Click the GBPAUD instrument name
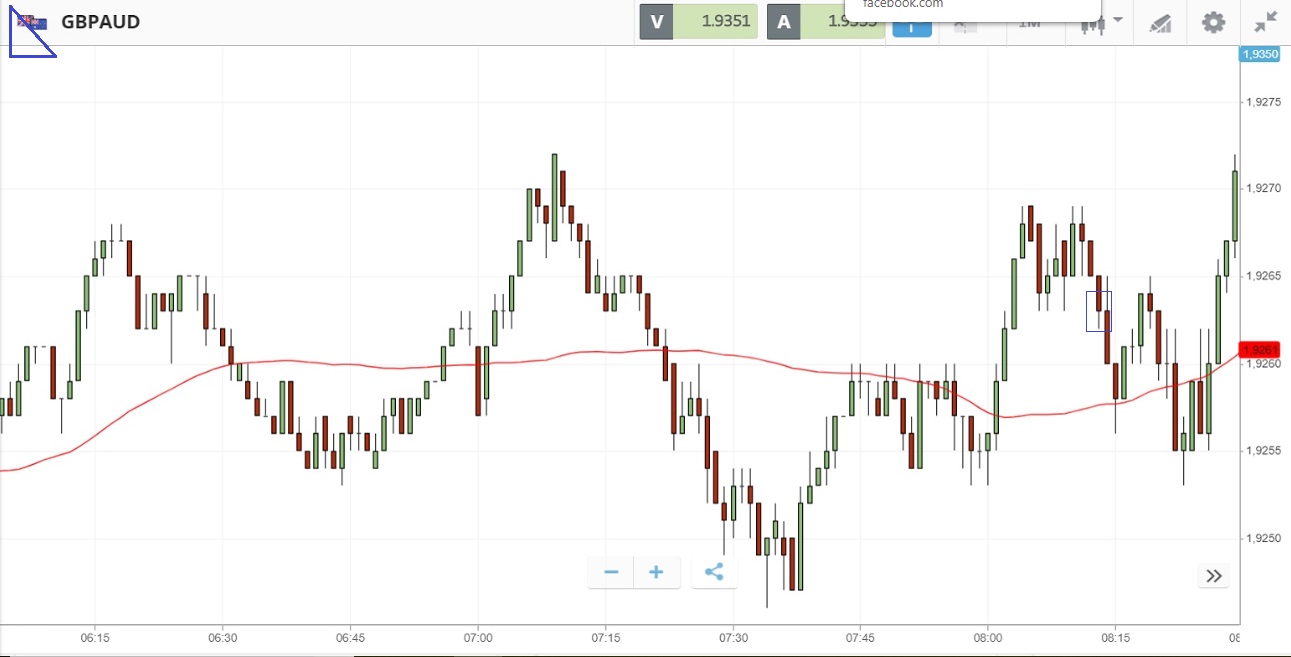Image resolution: width=1291 pixels, height=657 pixels. pyautogui.click(x=101, y=22)
